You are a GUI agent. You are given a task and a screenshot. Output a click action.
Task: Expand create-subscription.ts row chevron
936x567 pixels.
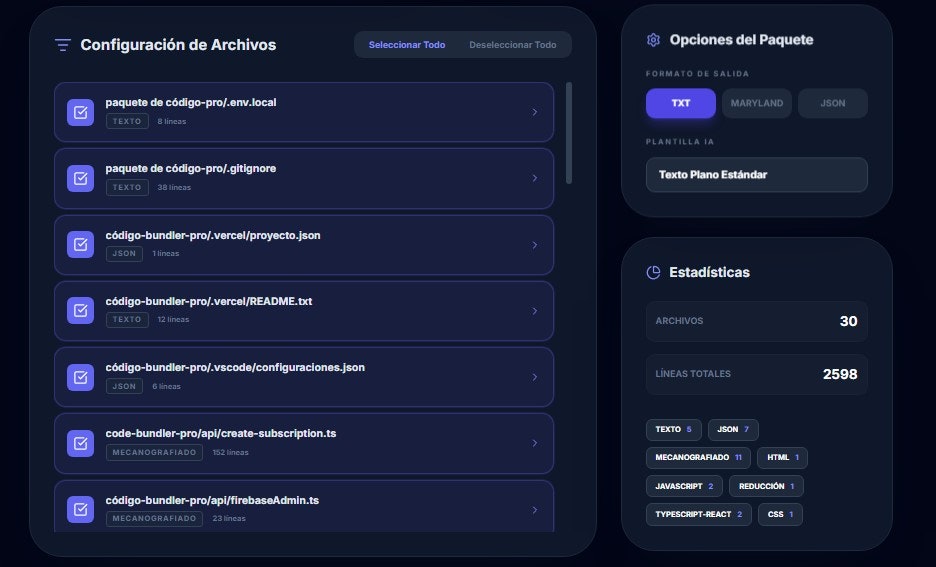(535, 443)
